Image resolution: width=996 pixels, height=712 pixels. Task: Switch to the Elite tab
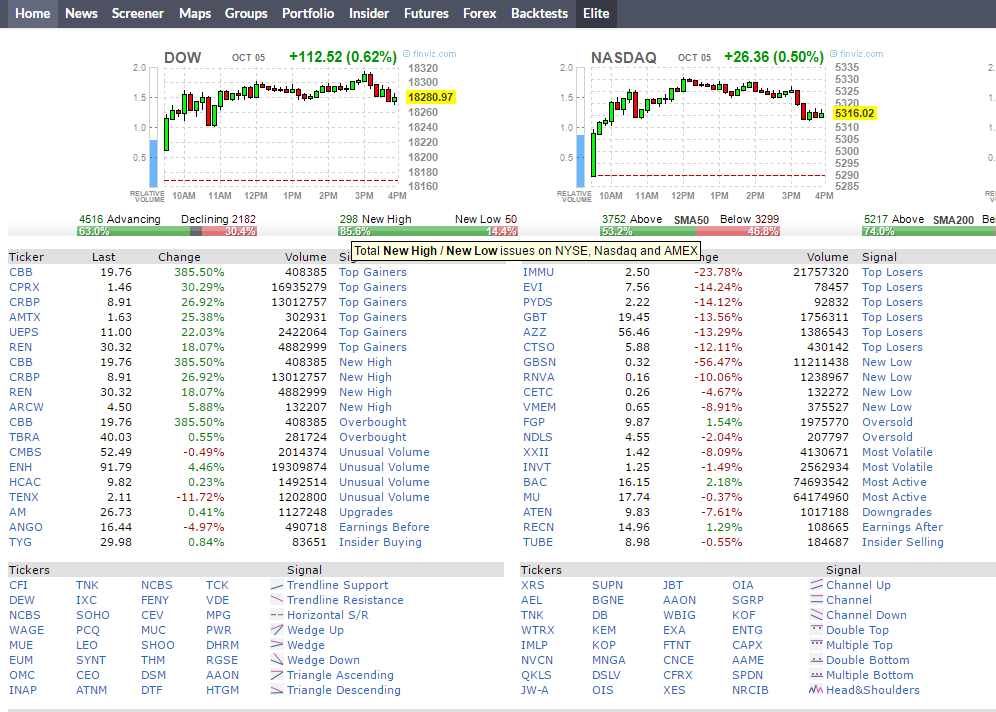tap(596, 13)
